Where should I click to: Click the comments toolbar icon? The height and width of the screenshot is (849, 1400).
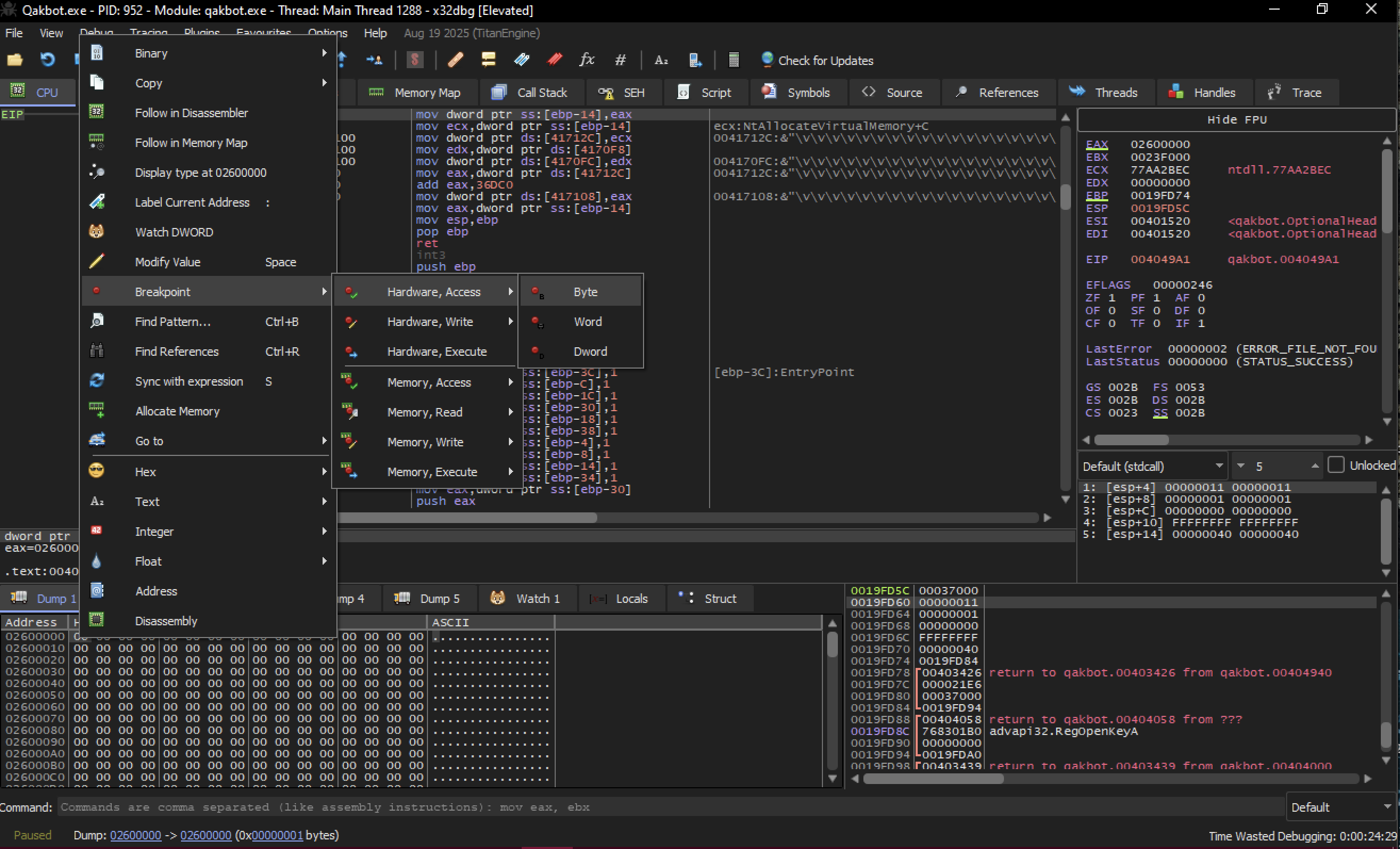tap(488, 59)
